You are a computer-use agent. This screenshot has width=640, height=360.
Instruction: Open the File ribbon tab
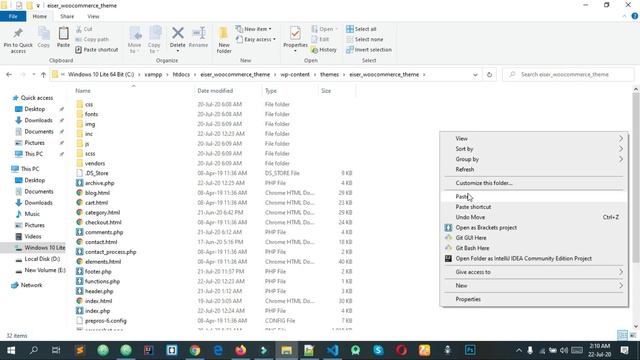tap(13, 16)
